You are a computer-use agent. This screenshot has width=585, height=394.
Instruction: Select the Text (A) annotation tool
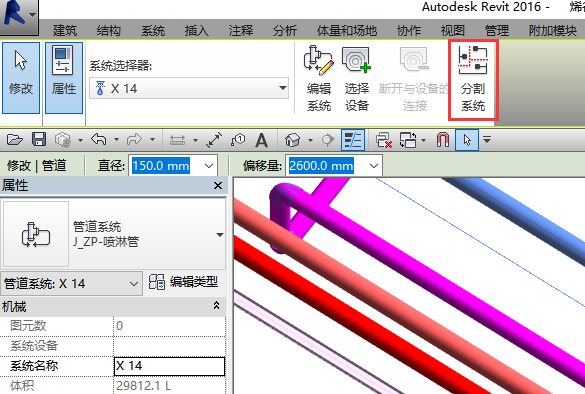pos(262,141)
